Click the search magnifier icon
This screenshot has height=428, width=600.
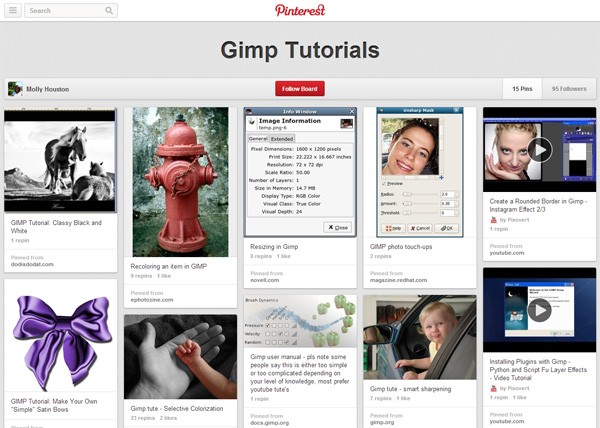coord(109,11)
